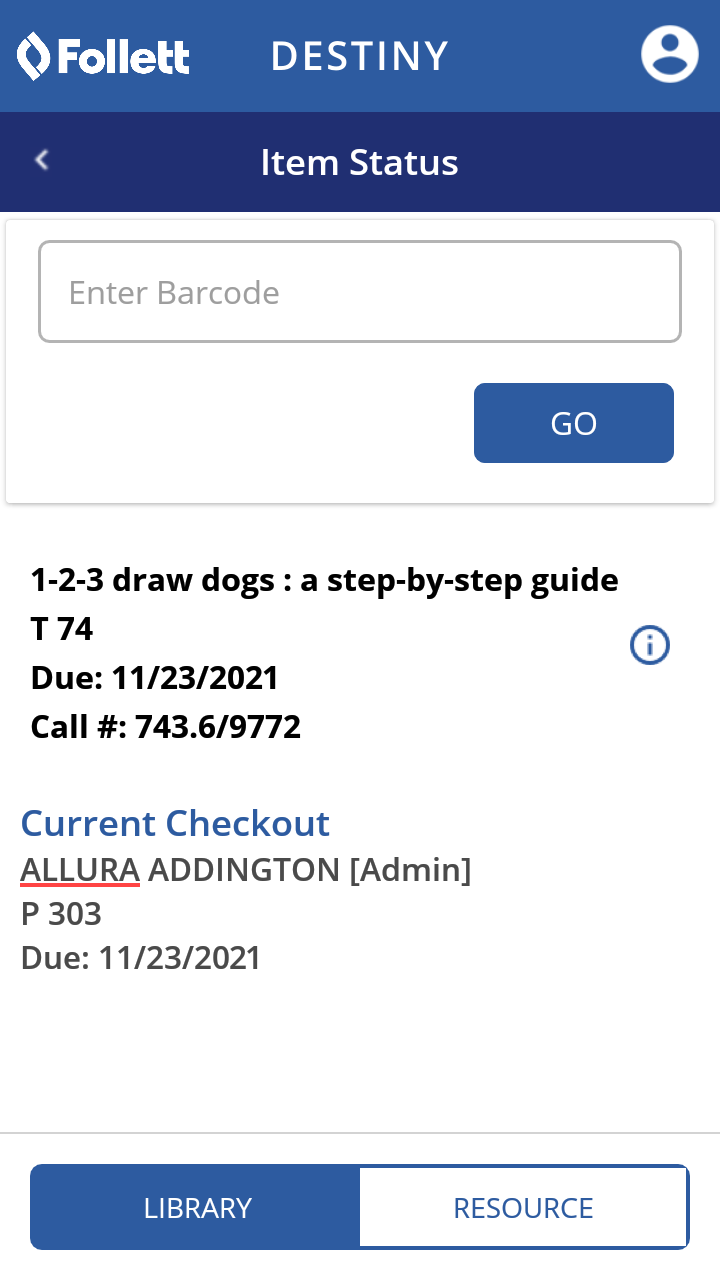720x1280 pixels.
Task: Click the due date under Current Checkout
Action: click(140, 958)
